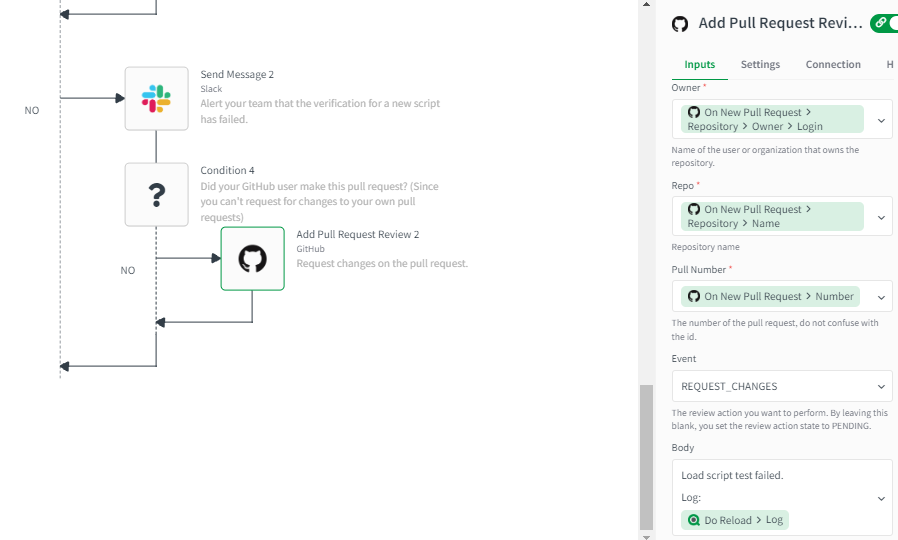Screen dimensions: 898x540
Task: Open the Connection tab
Action: (x=833, y=64)
